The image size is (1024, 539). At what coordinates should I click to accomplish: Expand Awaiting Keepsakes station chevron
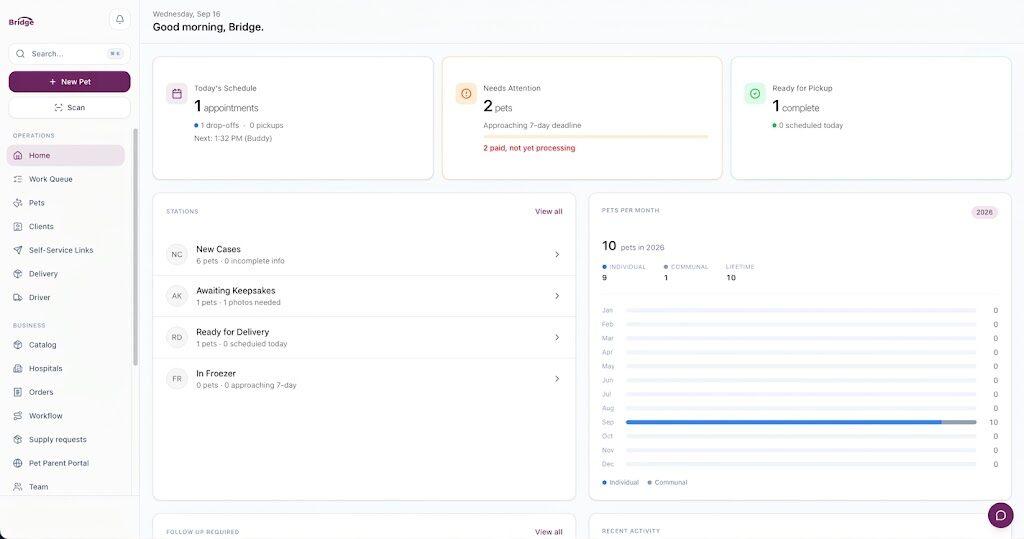(x=557, y=296)
